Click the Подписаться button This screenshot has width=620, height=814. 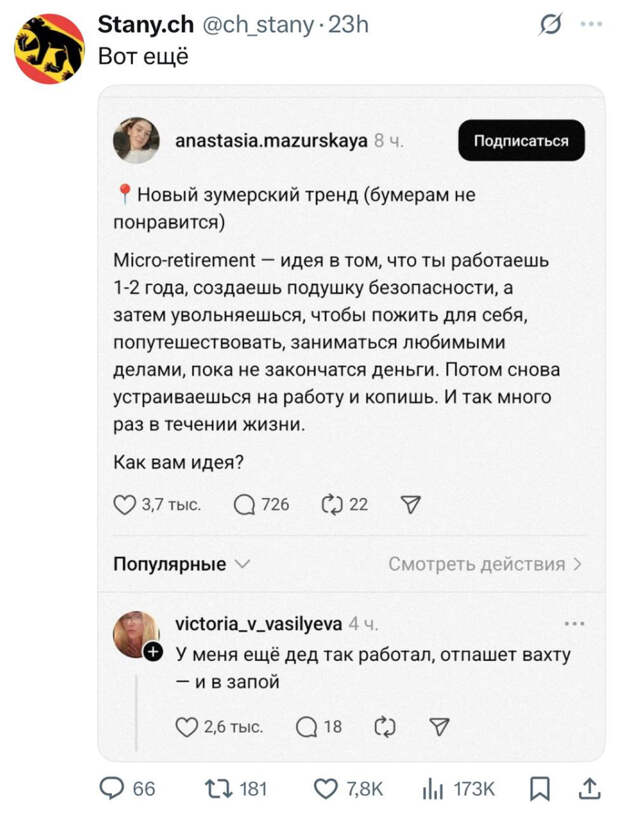pos(521,140)
